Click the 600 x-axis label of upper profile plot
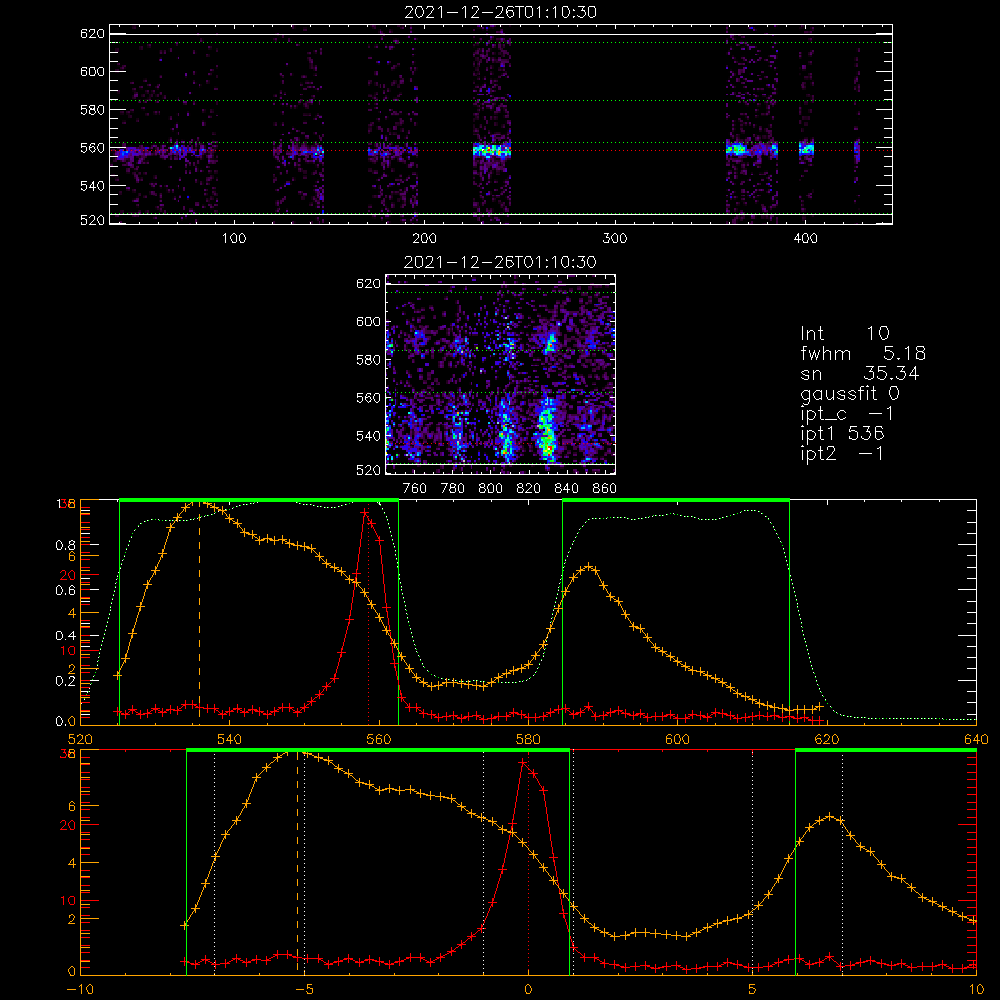Image resolution: width=1000 pixels, height=1000 pixels. tap(677, 740)
